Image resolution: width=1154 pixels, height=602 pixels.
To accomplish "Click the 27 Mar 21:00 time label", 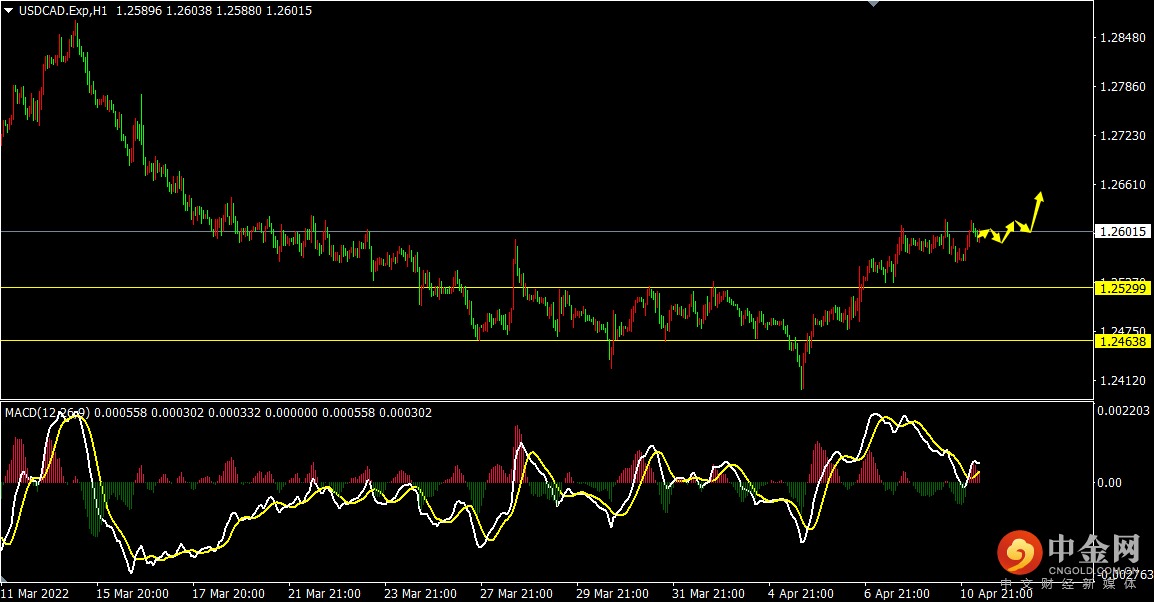I will coord(516,593).
